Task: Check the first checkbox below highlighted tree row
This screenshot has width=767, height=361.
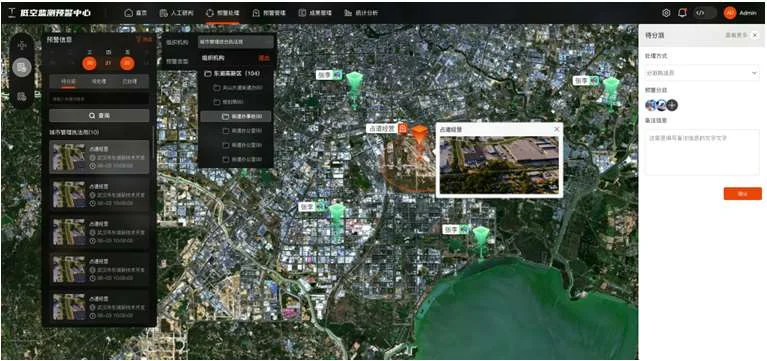Action: click(226, 131)
